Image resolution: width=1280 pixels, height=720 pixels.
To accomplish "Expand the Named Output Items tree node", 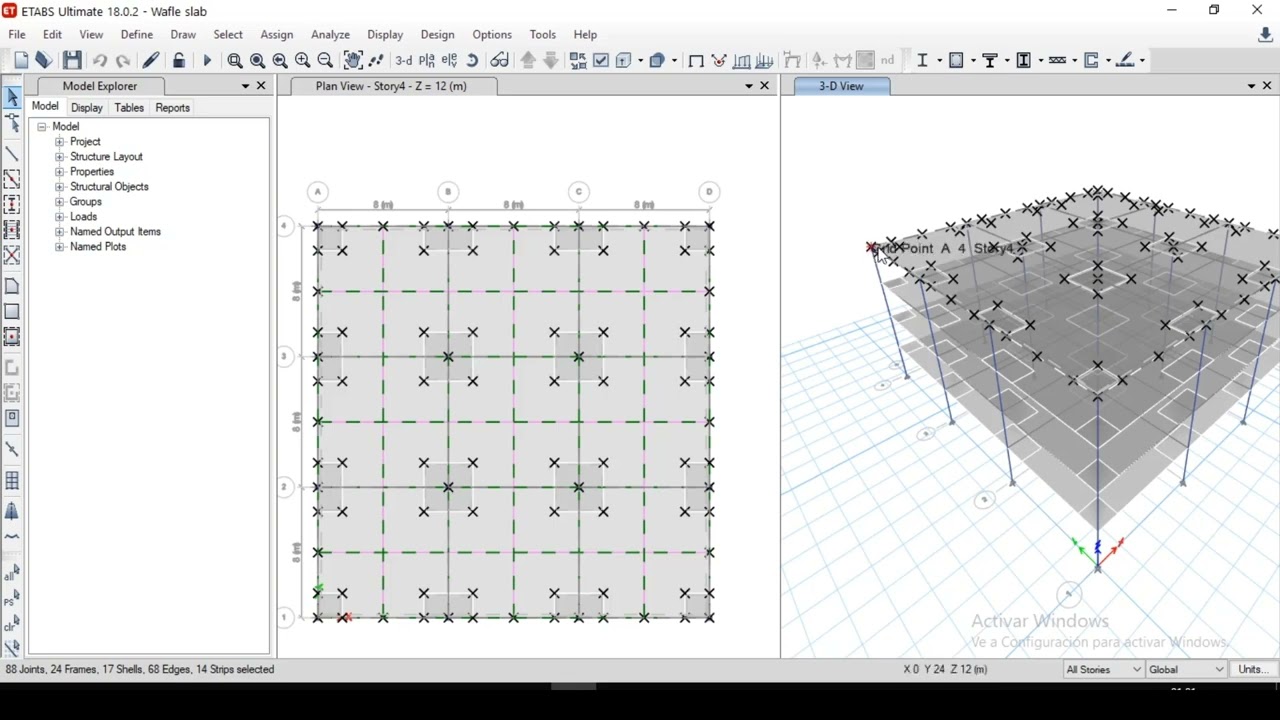I will (x=60, y=232).
